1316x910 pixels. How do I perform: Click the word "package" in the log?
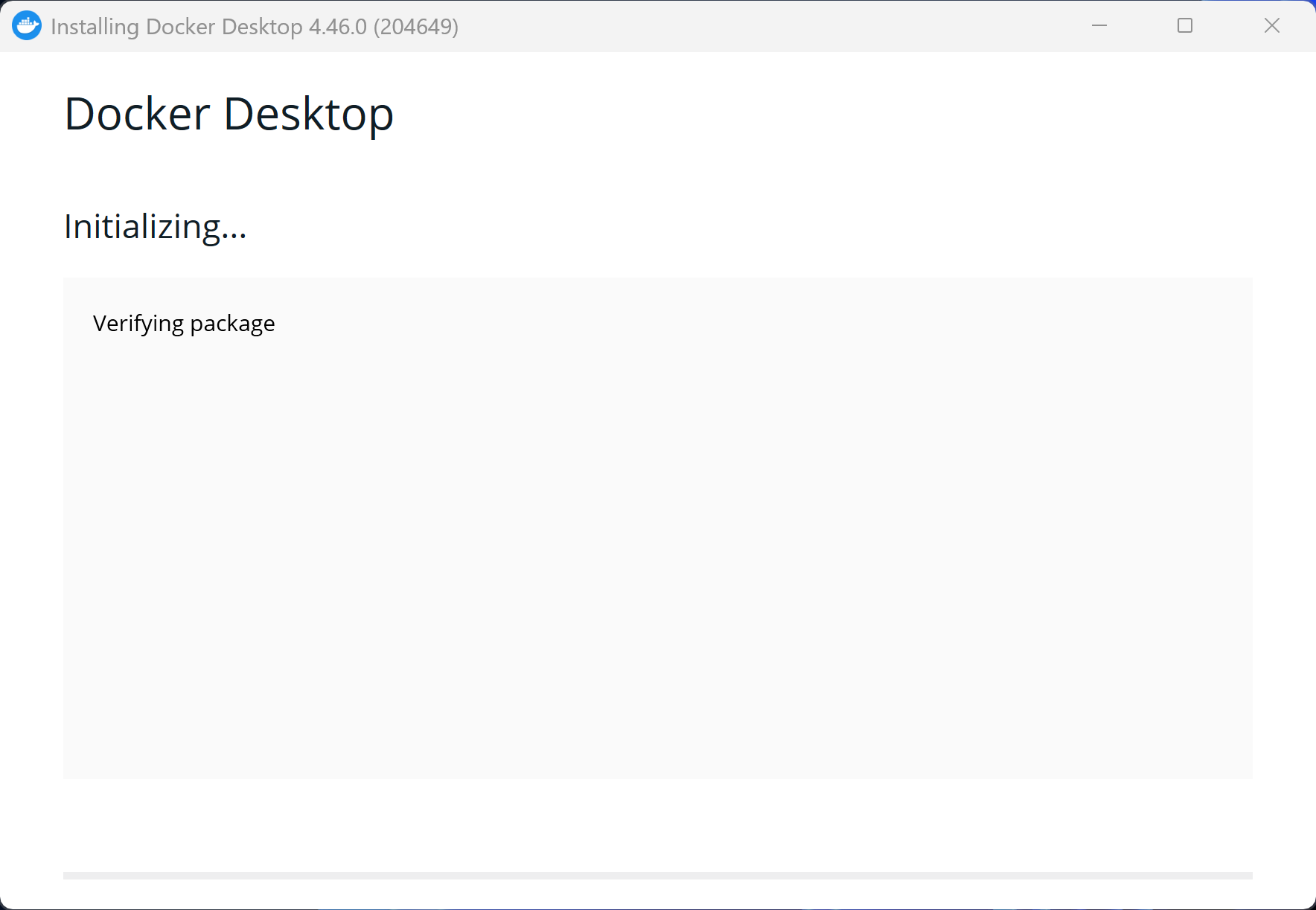[x=232, y=324]
